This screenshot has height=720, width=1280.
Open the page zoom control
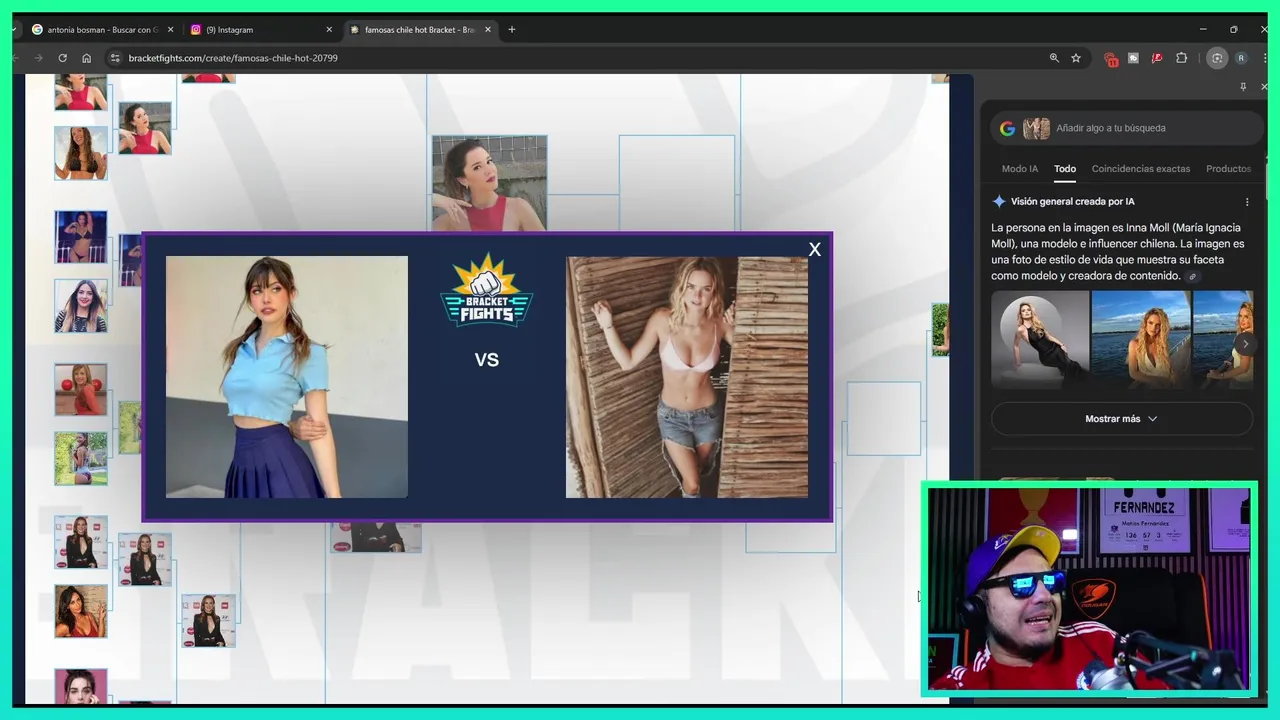[x=1054, y=58]
